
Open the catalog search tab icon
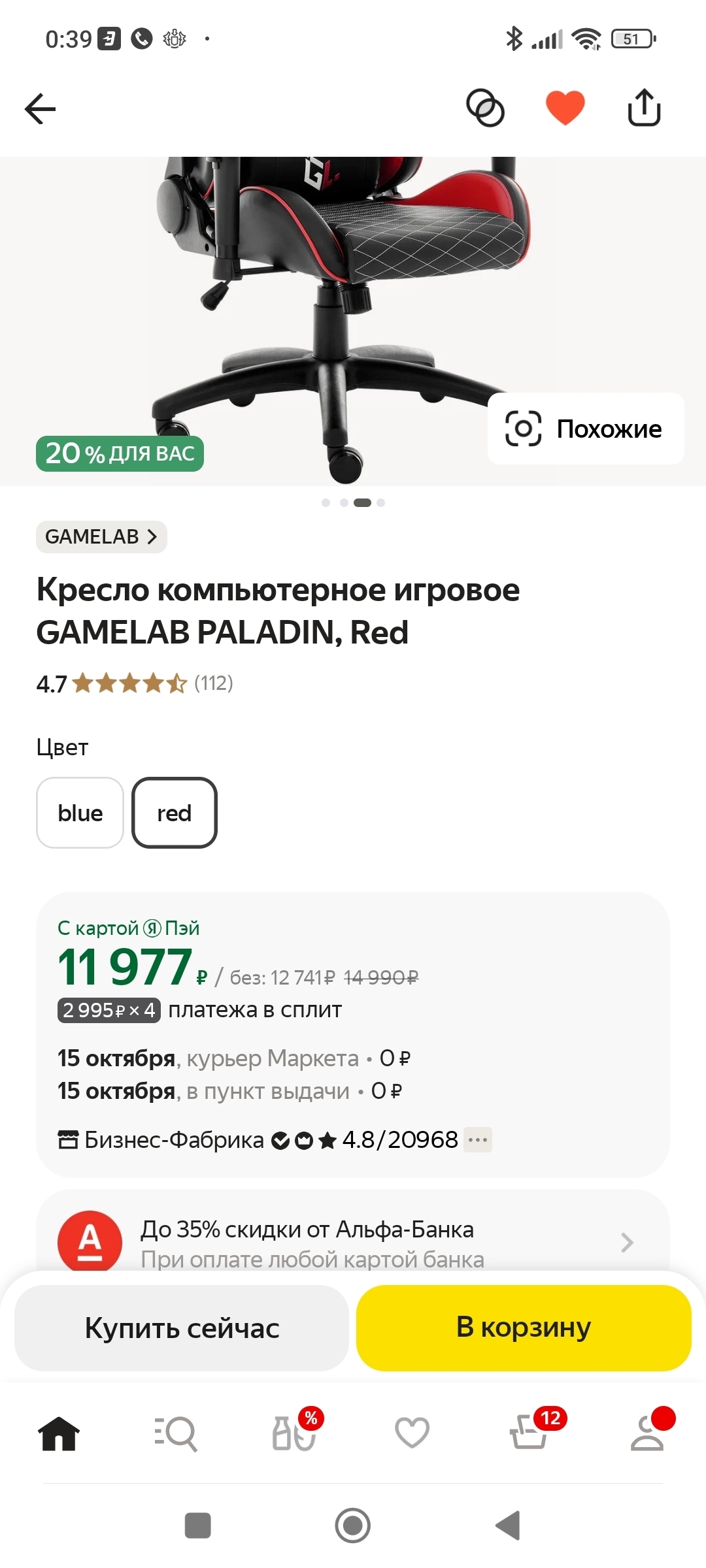(176, 1433)
